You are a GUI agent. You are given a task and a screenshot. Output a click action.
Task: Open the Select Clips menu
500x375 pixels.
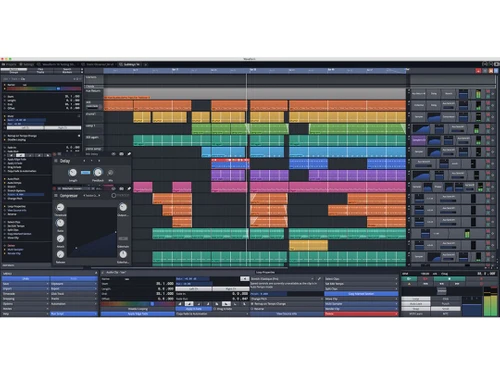pos(362,279)
